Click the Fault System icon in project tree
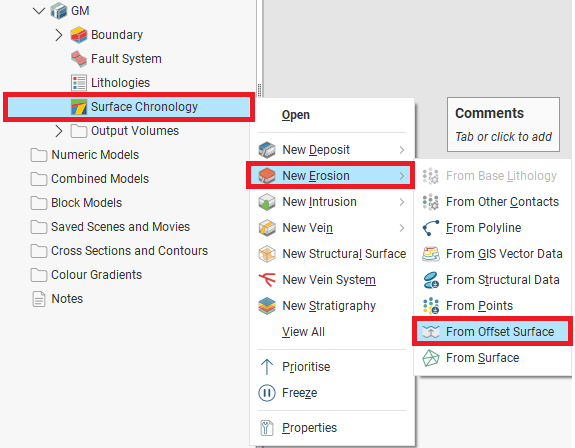 [78, 59]
